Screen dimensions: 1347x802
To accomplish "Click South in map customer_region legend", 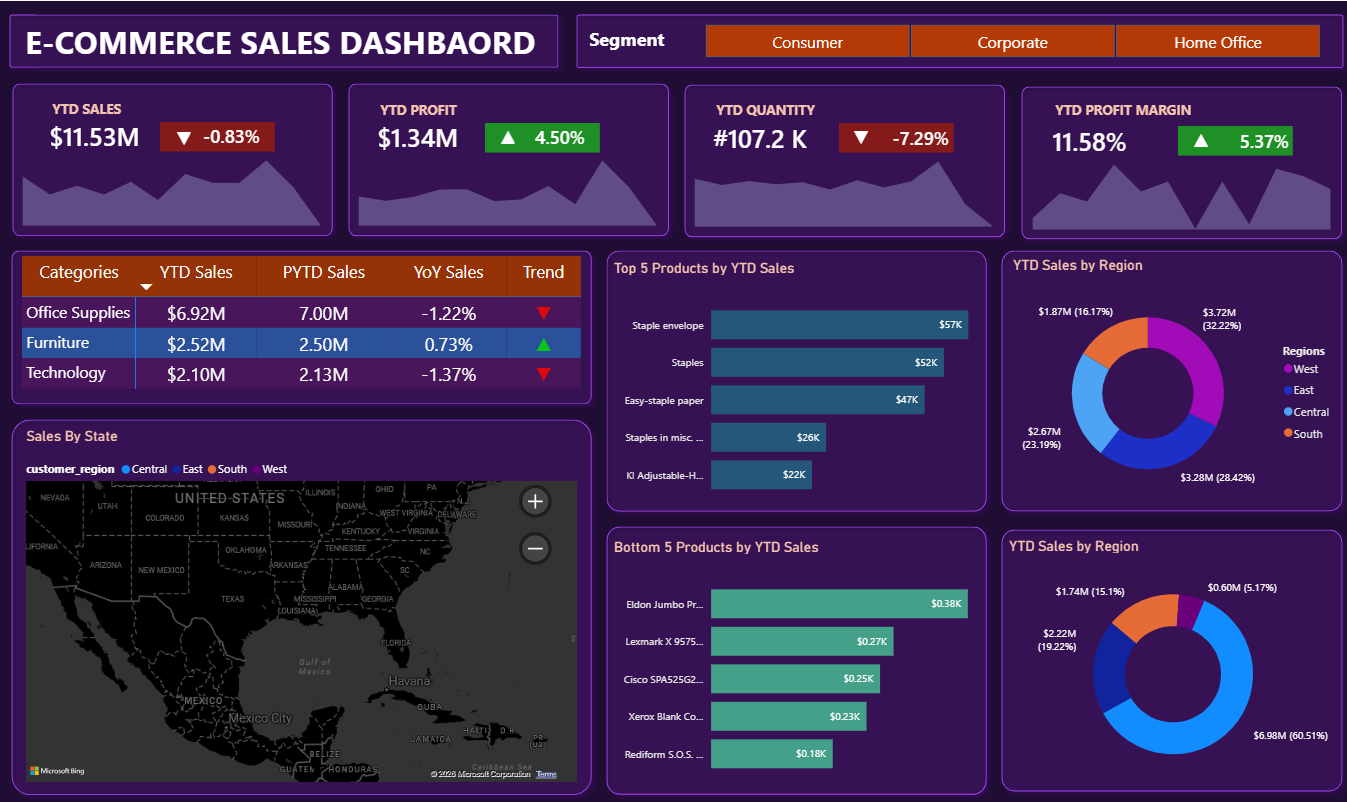I will (227, 469).
